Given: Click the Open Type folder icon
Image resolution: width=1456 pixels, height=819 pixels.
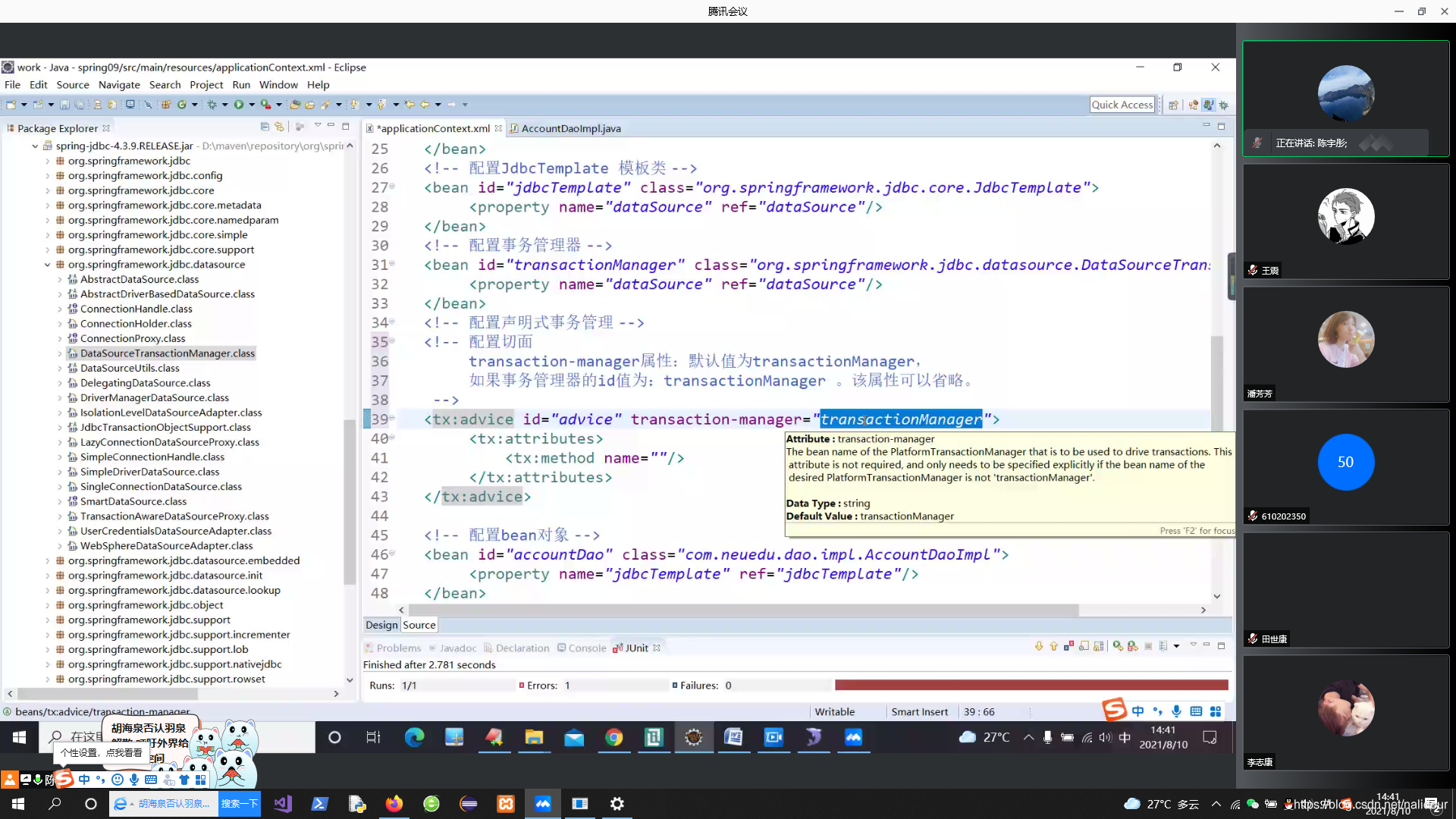Looking at the screenshot, I should [295, 105].
